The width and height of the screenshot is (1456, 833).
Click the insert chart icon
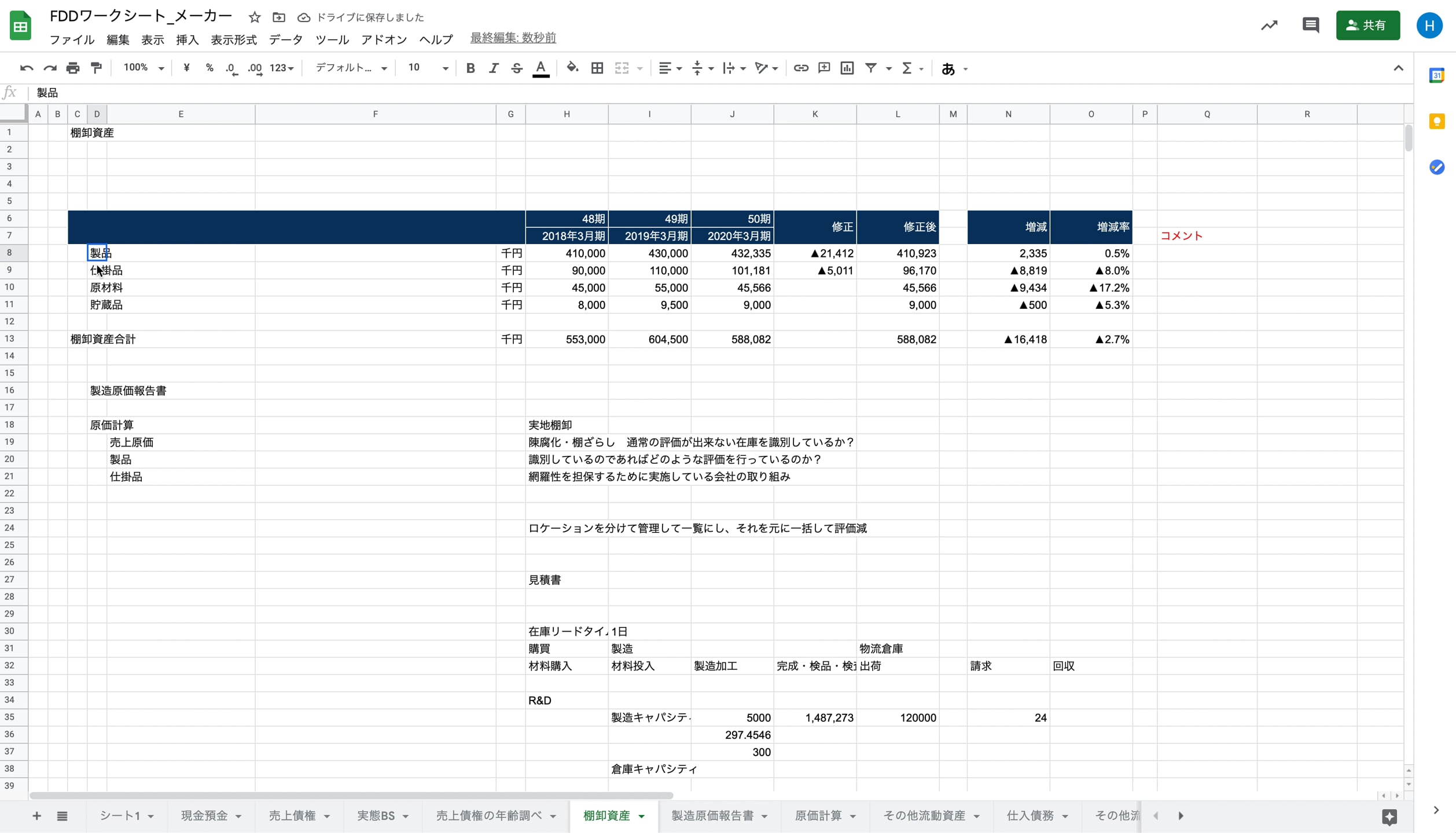coord(847,68)
